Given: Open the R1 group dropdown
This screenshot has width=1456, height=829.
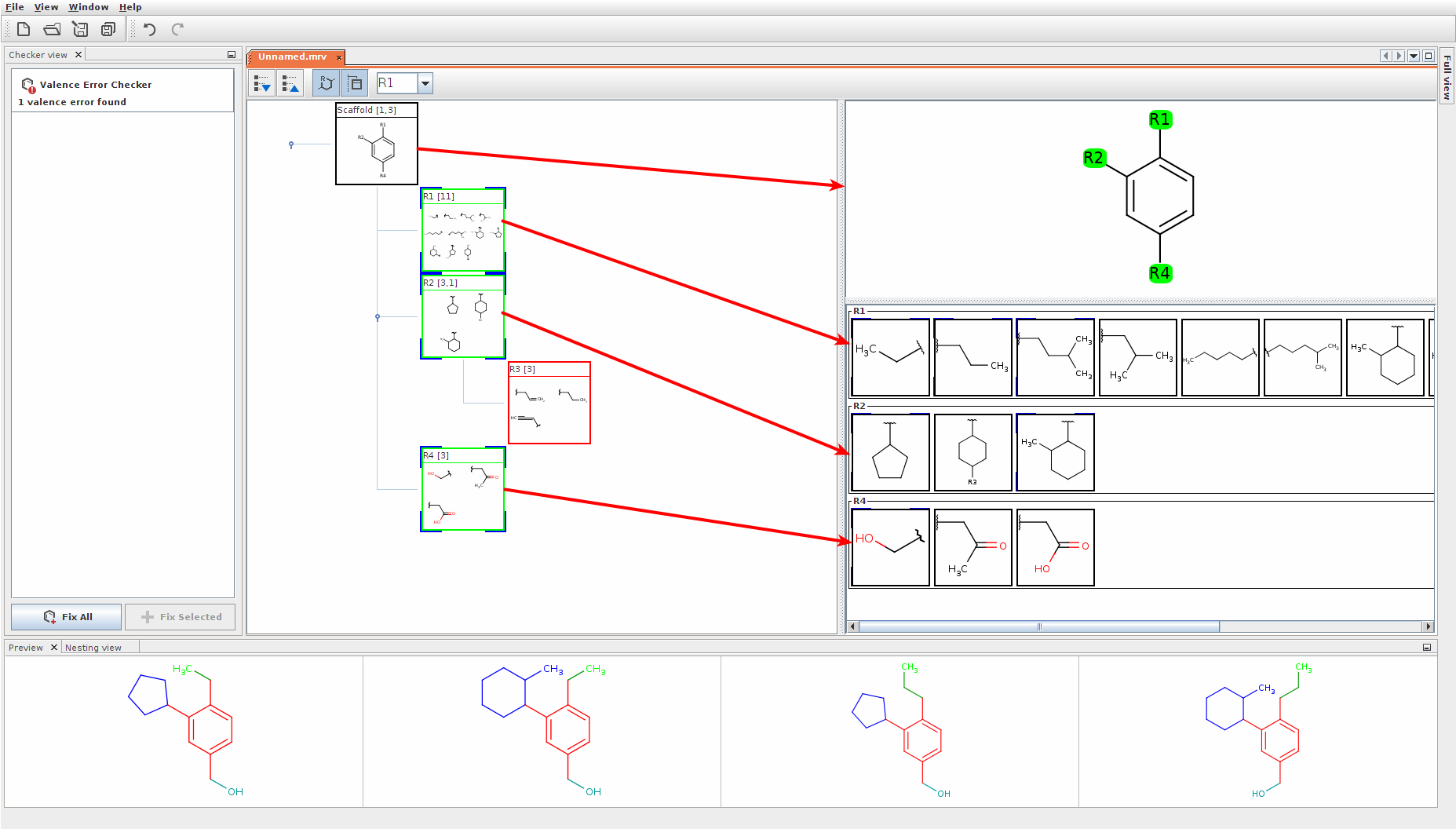Looking at the screenshot, I should click(425, 83).
